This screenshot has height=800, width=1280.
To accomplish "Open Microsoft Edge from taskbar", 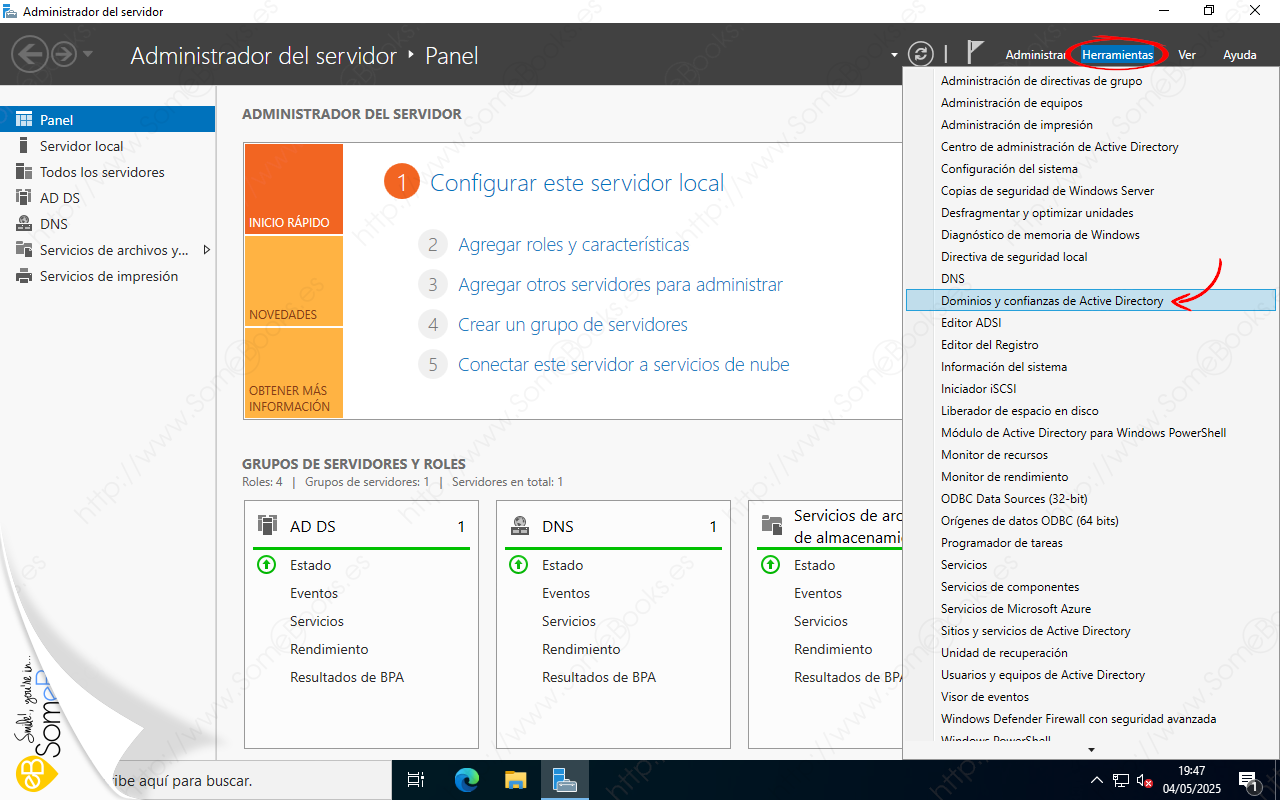I will coord(467,779).
